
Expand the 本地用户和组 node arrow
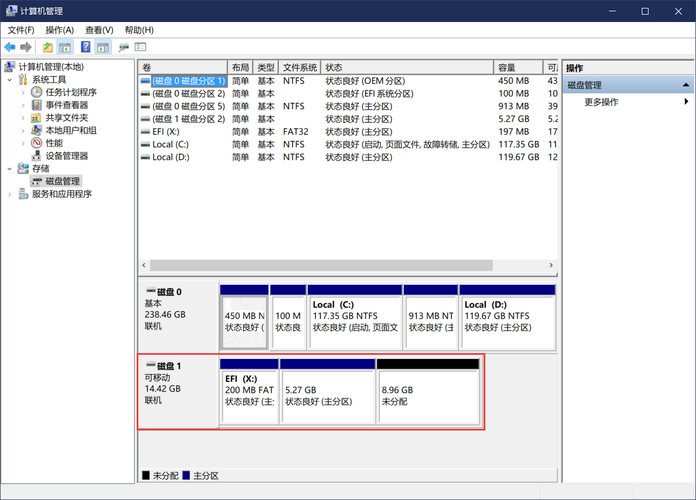tap(23, 131)
